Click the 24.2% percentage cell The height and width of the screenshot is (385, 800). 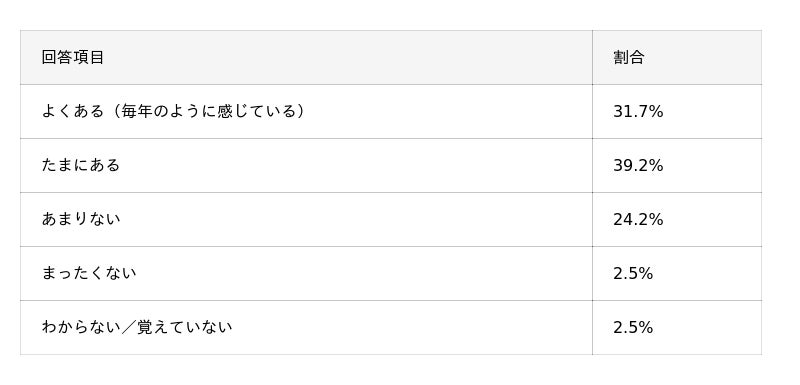pyautogui.click(x=638, y=219)
